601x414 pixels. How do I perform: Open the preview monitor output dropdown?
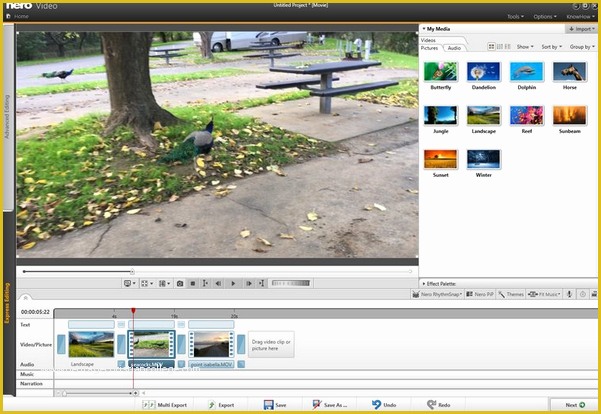[x=130, y=283]
